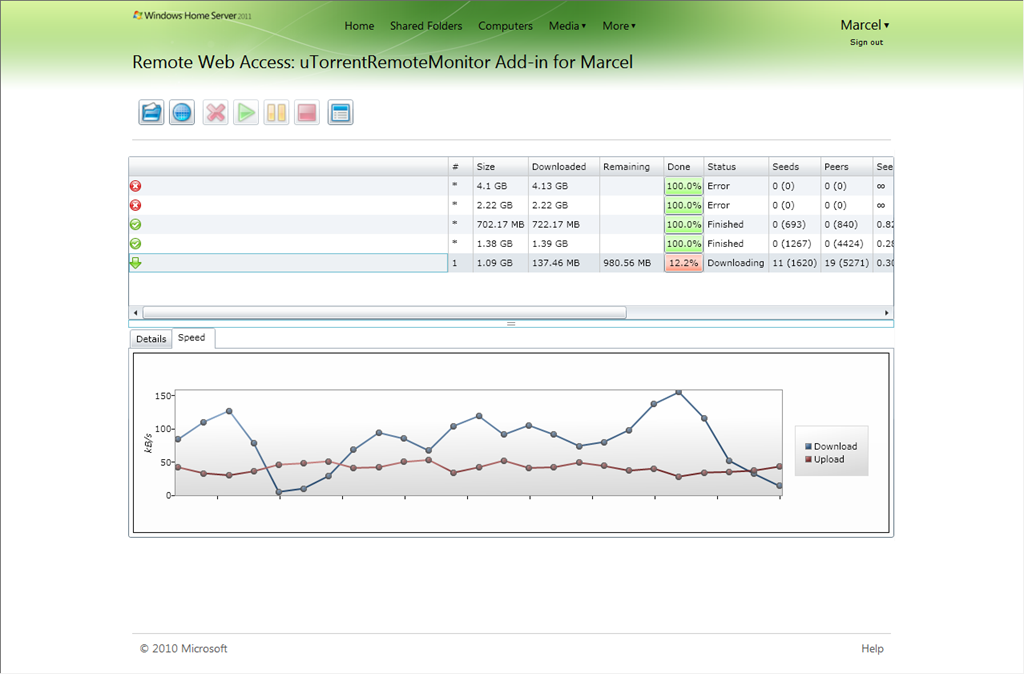The image size is (1024, 674).
Task: Click the splitter grip below torrent list
Action: pos(511,323)
